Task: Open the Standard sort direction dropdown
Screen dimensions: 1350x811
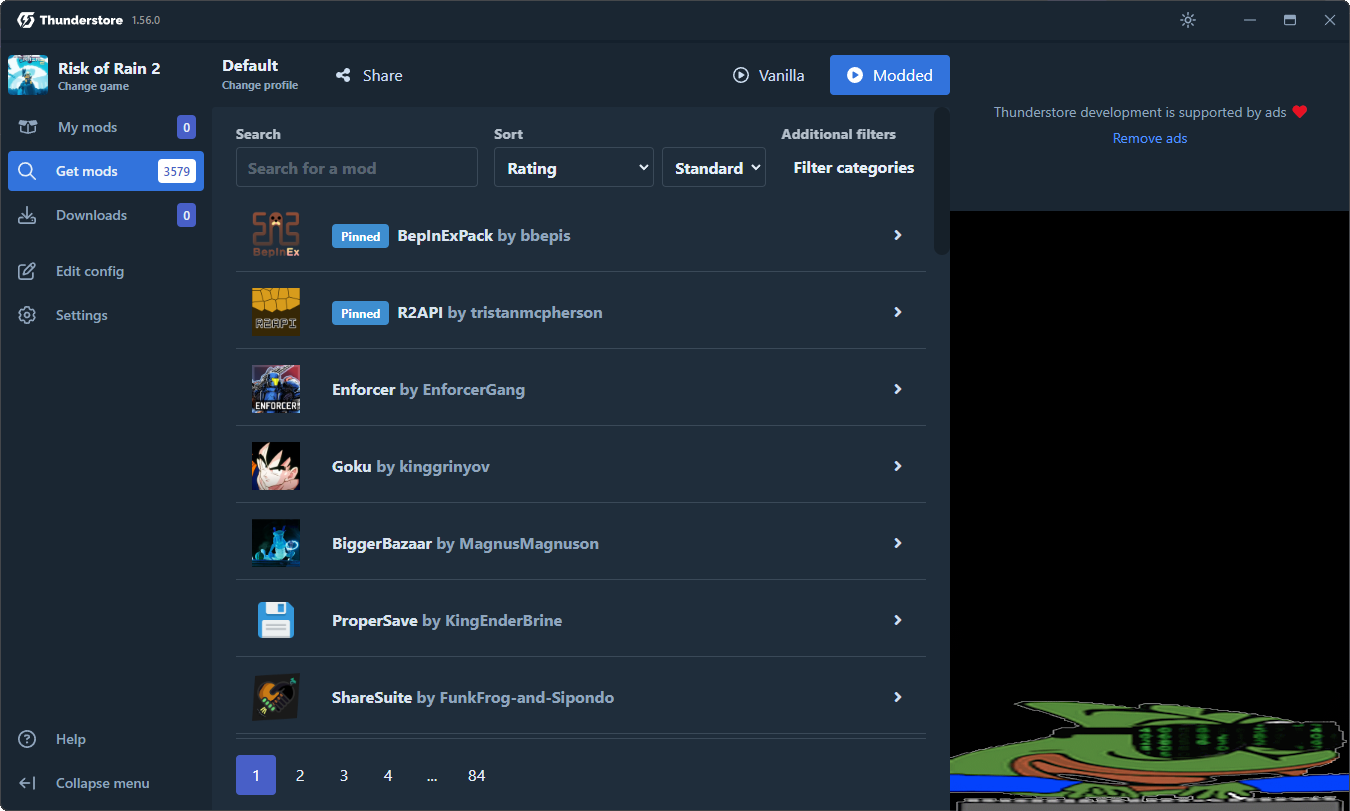Action: 714,168
